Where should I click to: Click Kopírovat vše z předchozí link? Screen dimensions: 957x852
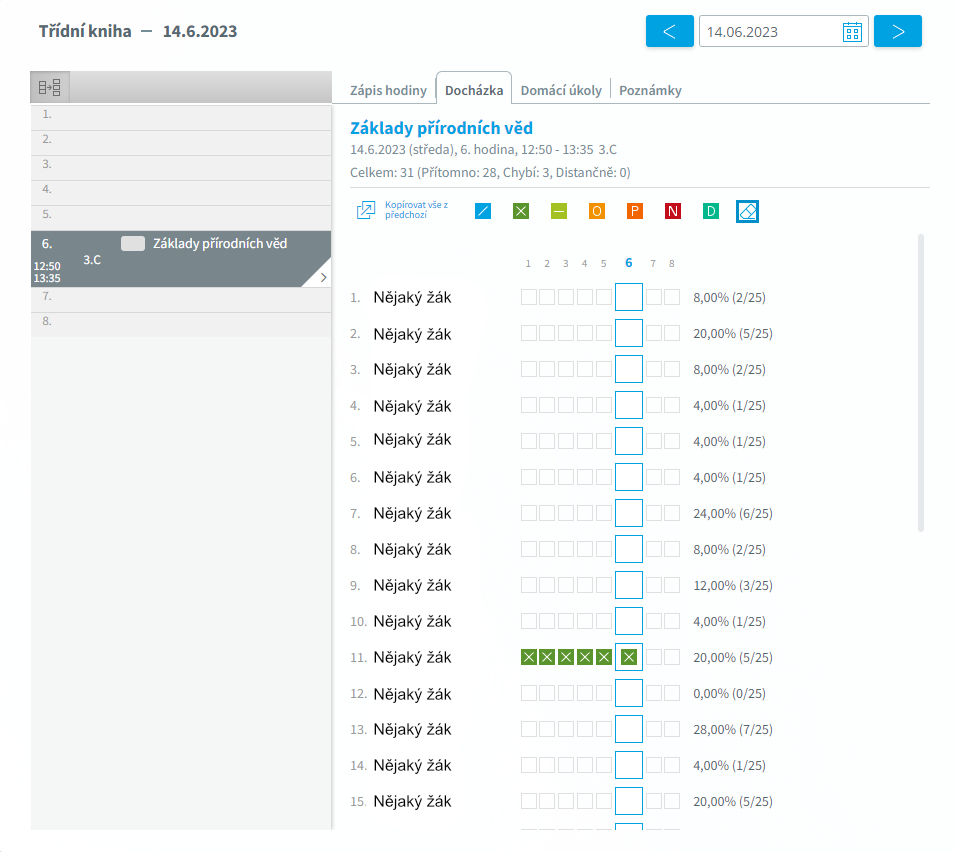click(x=415, y=210)
